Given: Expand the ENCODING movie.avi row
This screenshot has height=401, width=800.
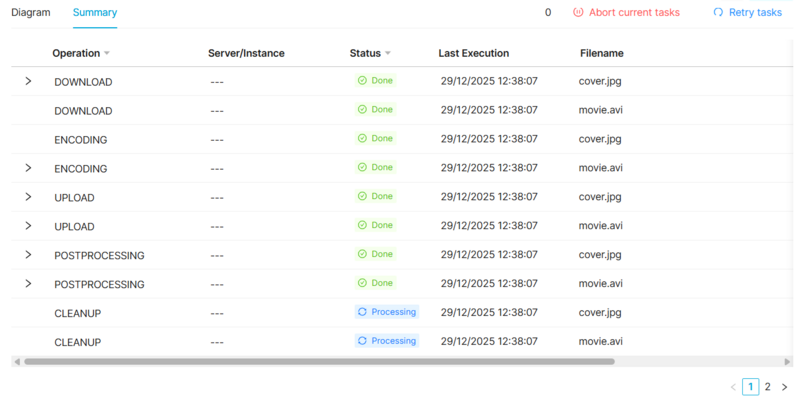Looking at the screenshot, I should pos(28,168).
